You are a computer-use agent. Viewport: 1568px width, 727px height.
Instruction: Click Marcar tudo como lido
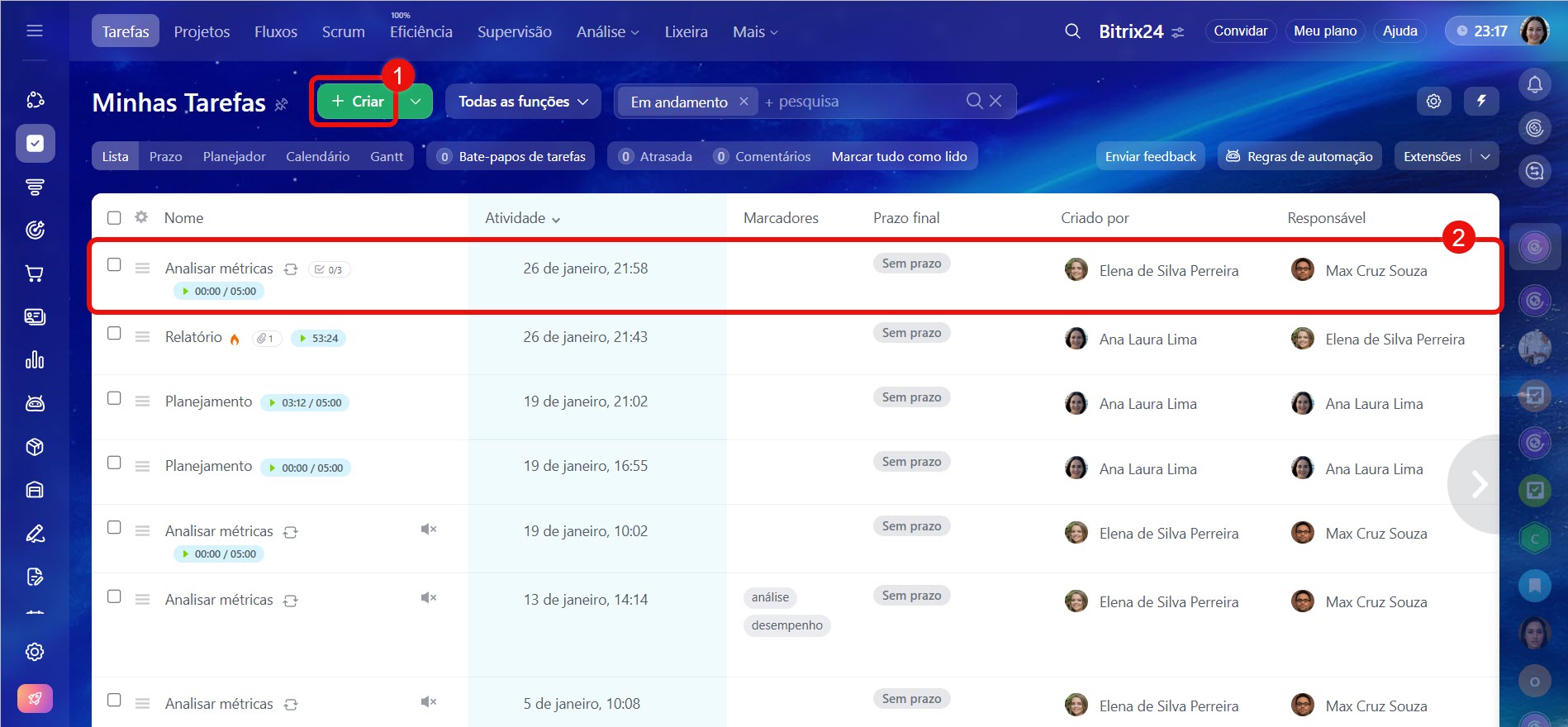(x=899, y=156)
